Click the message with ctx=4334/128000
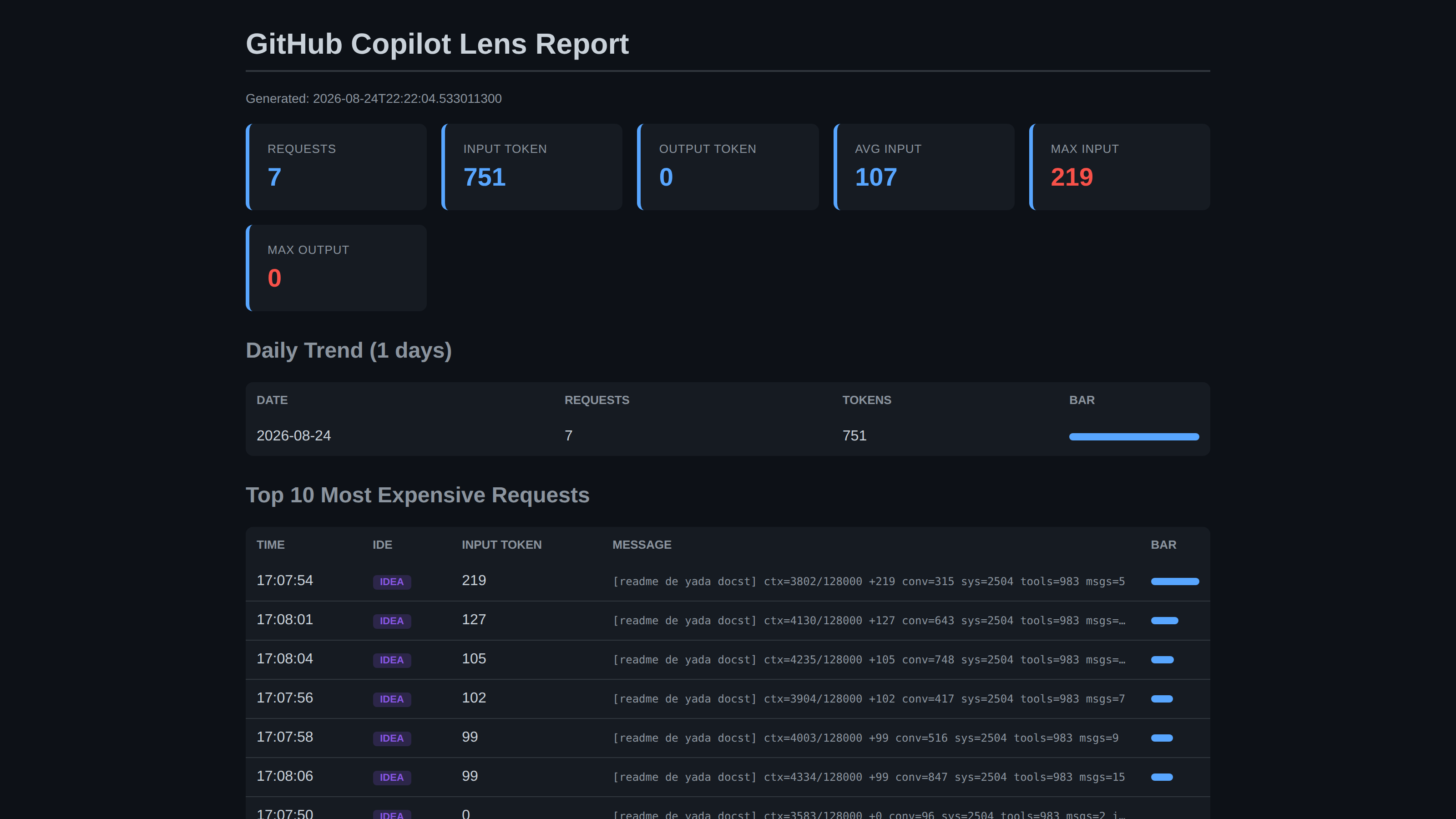The image size is (1456, 819). (x=869, y=777)
